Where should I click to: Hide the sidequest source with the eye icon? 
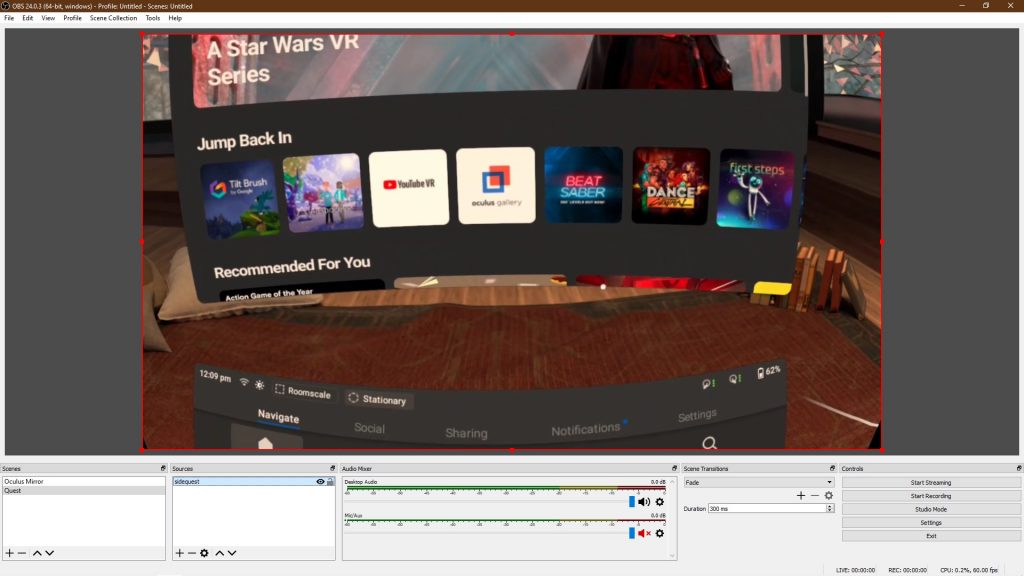point(320,482)
